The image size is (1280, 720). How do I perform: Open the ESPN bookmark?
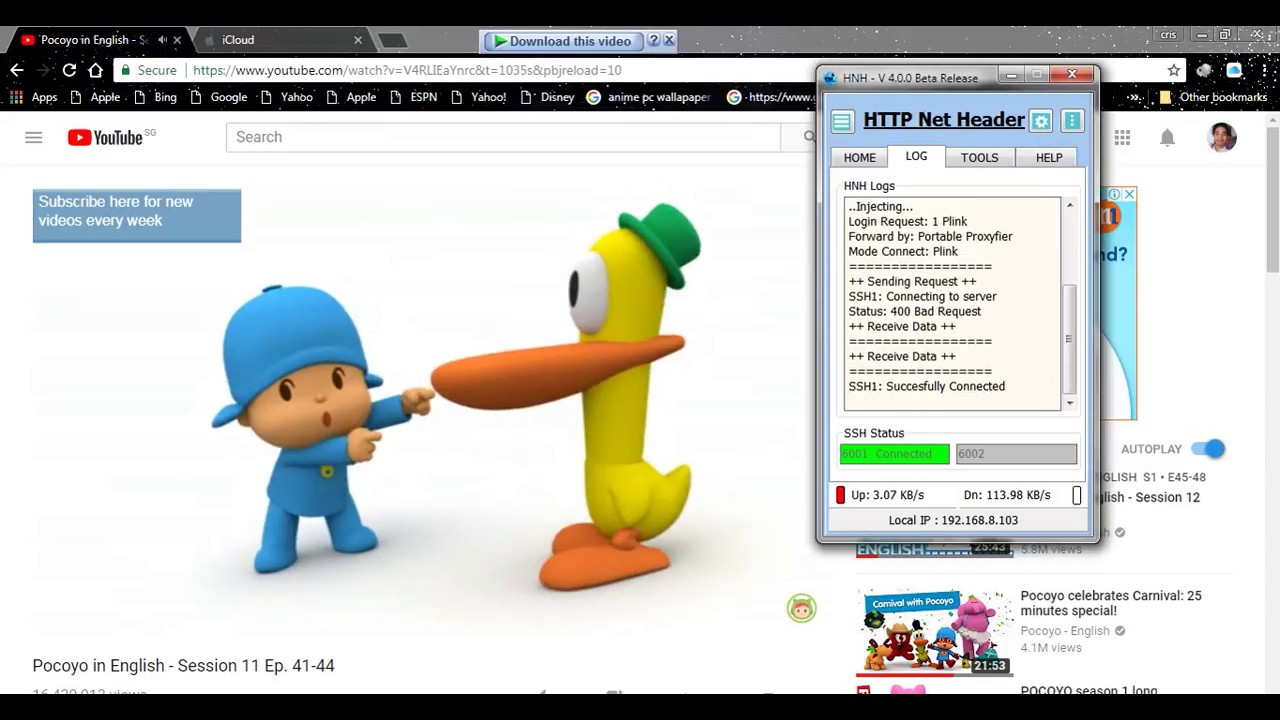click(413, 97)
